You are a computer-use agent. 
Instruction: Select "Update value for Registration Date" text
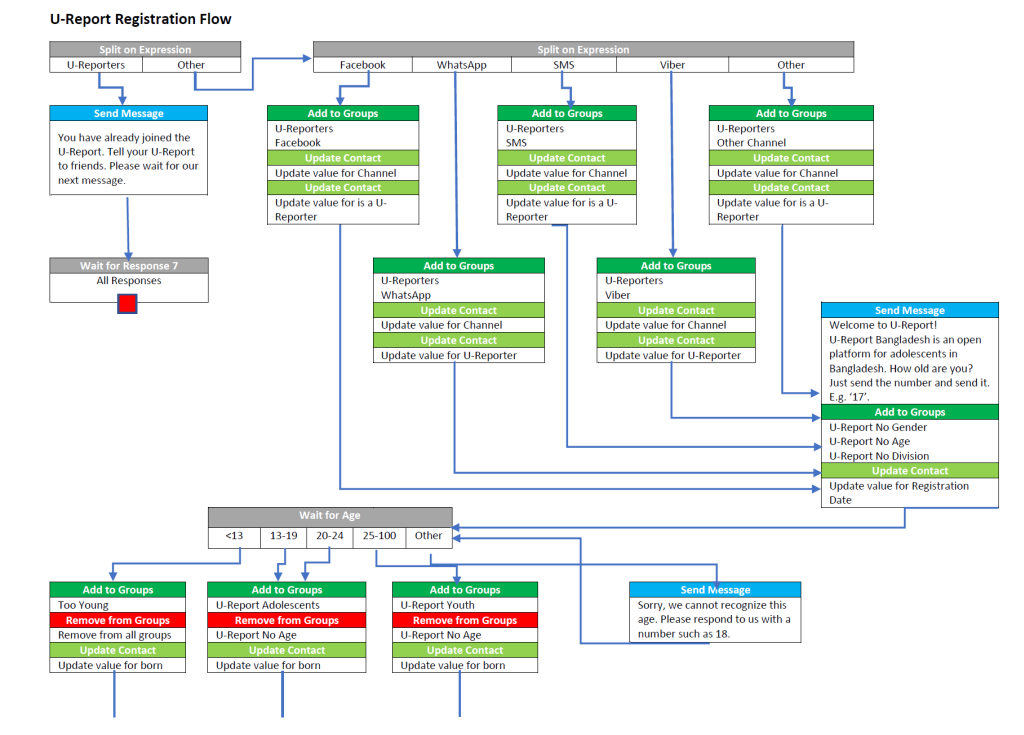[x=899, y=493]
